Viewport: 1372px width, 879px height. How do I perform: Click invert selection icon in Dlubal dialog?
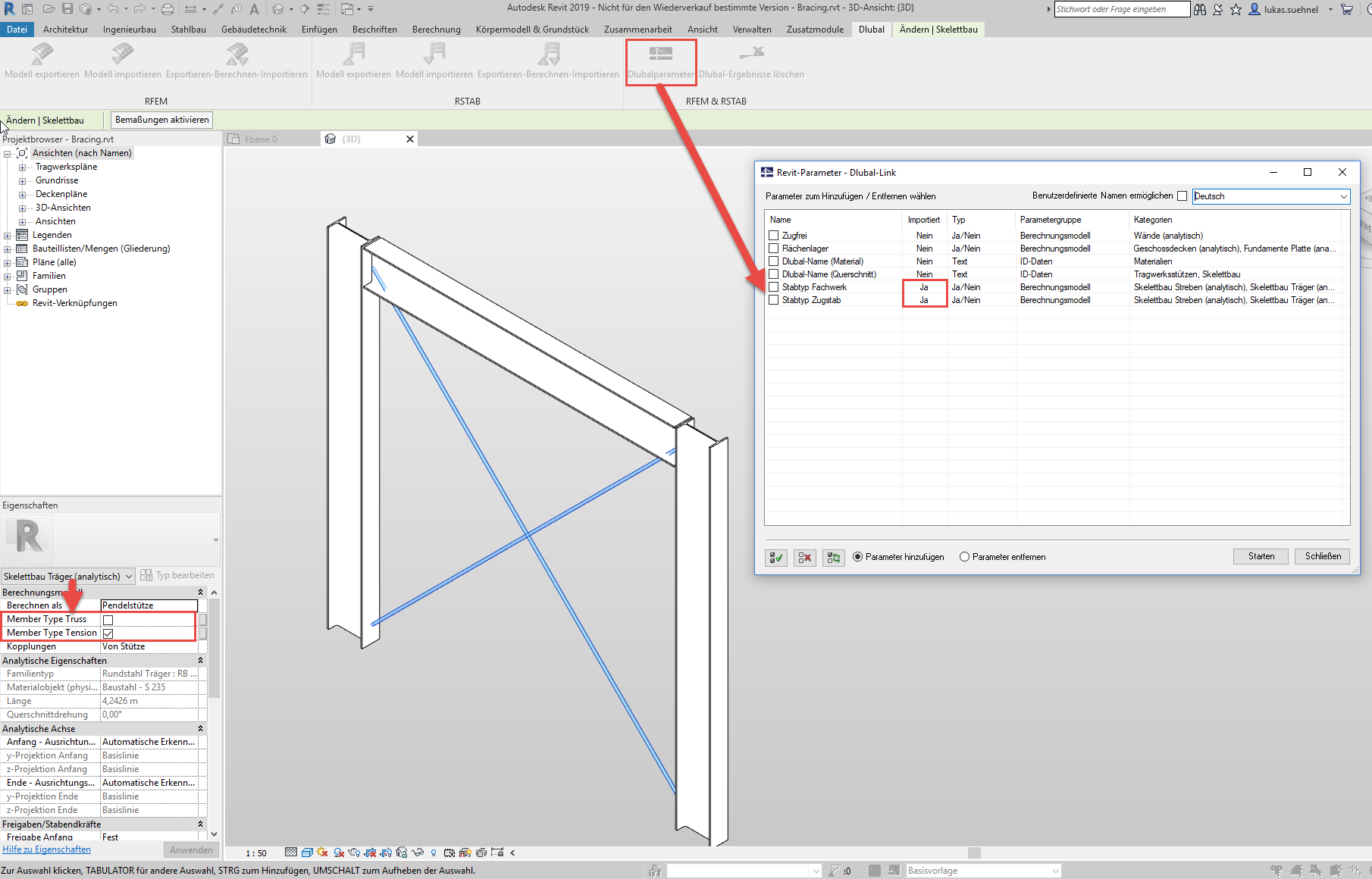pyautogui.click(x=834, y=557)
